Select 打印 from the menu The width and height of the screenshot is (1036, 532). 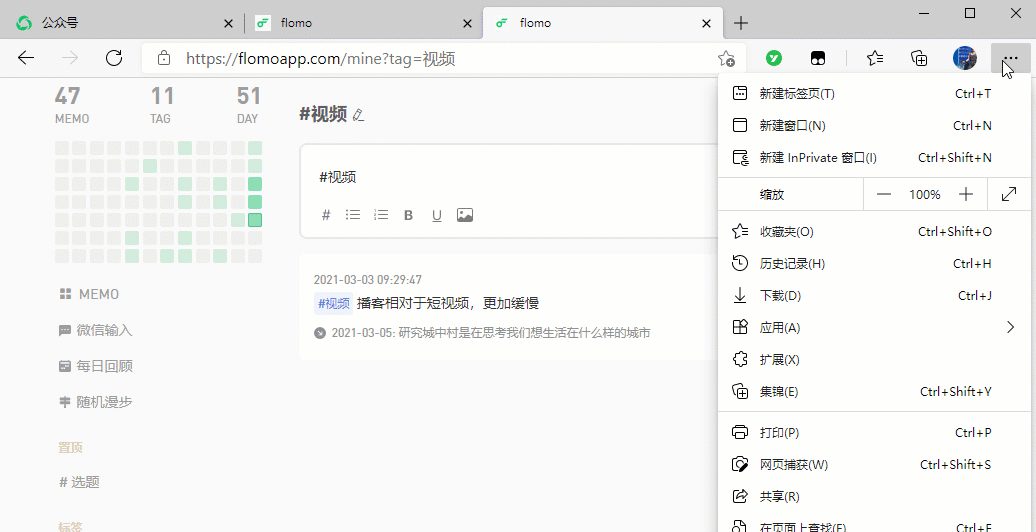pos(873,433)
